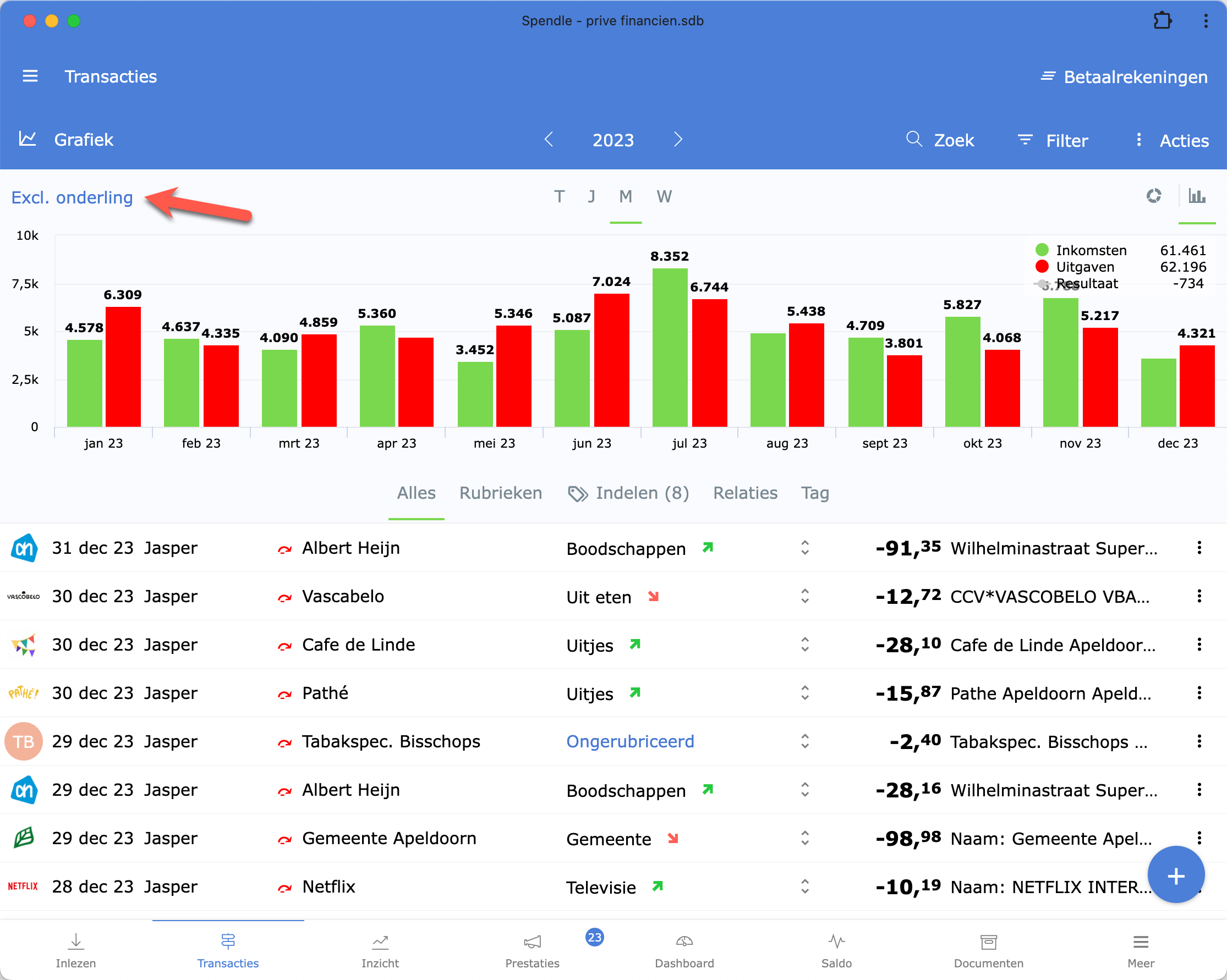Select the W weekly period option
Image resolution: width=1227 pixels, height=980 pixels.
[664, 197]
